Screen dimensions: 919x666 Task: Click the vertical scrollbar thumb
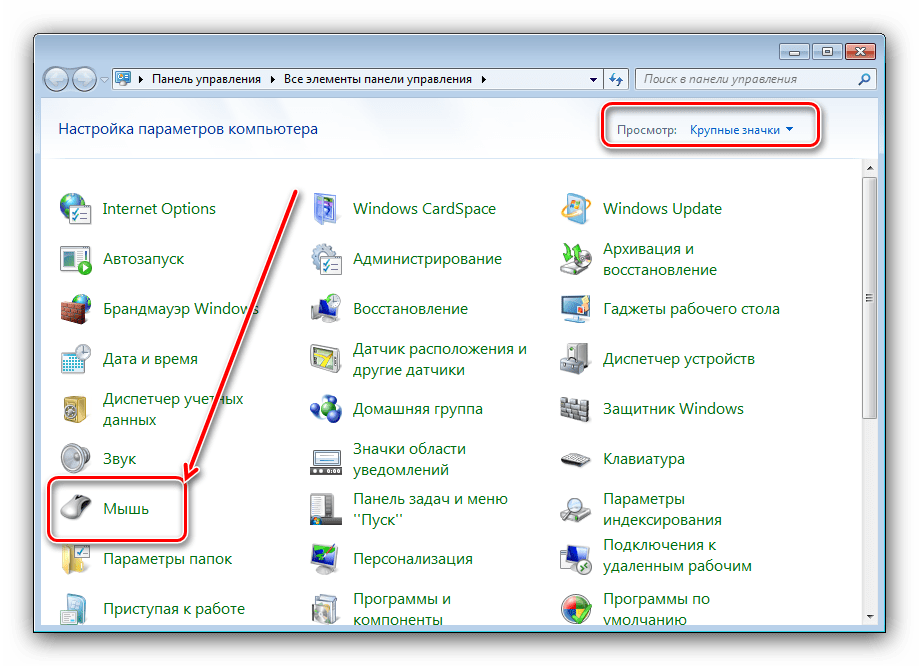pyautogui.click(x=870, y=298)
